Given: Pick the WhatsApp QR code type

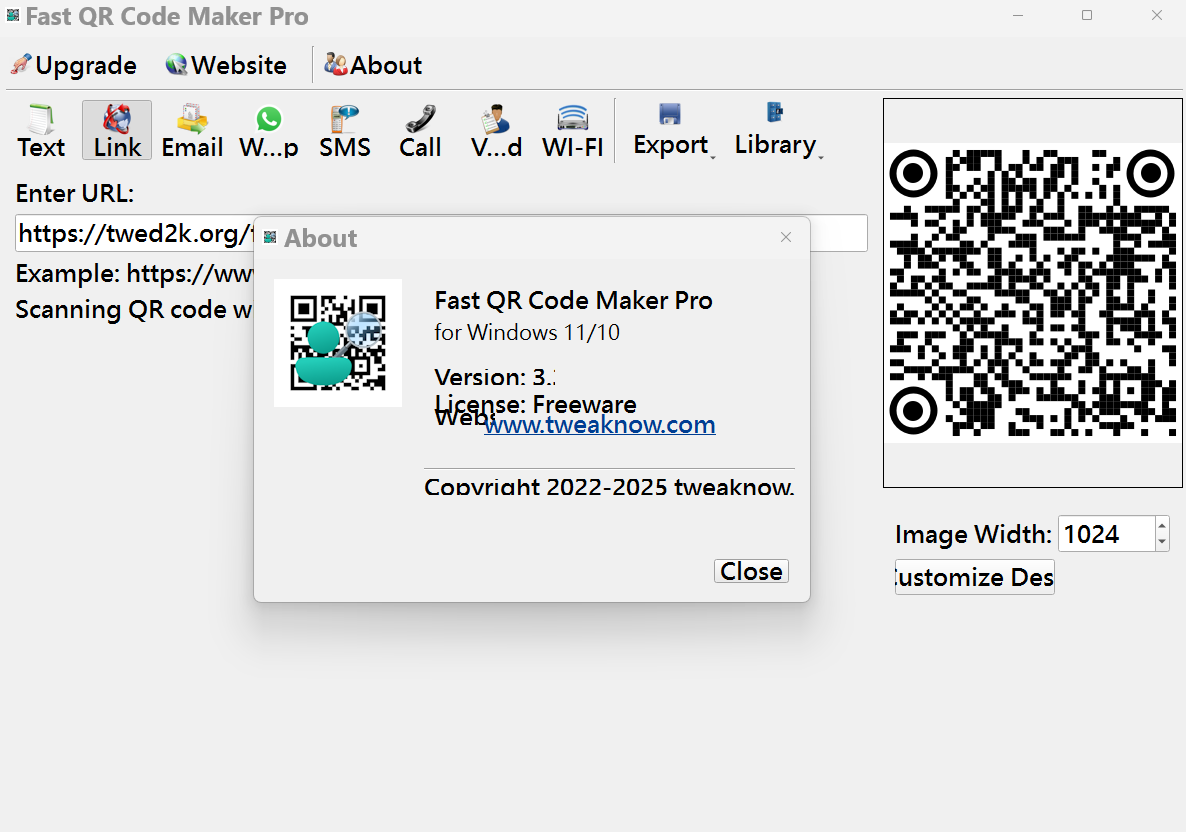Looking at the screenshot, I should [x=269, y=130].
